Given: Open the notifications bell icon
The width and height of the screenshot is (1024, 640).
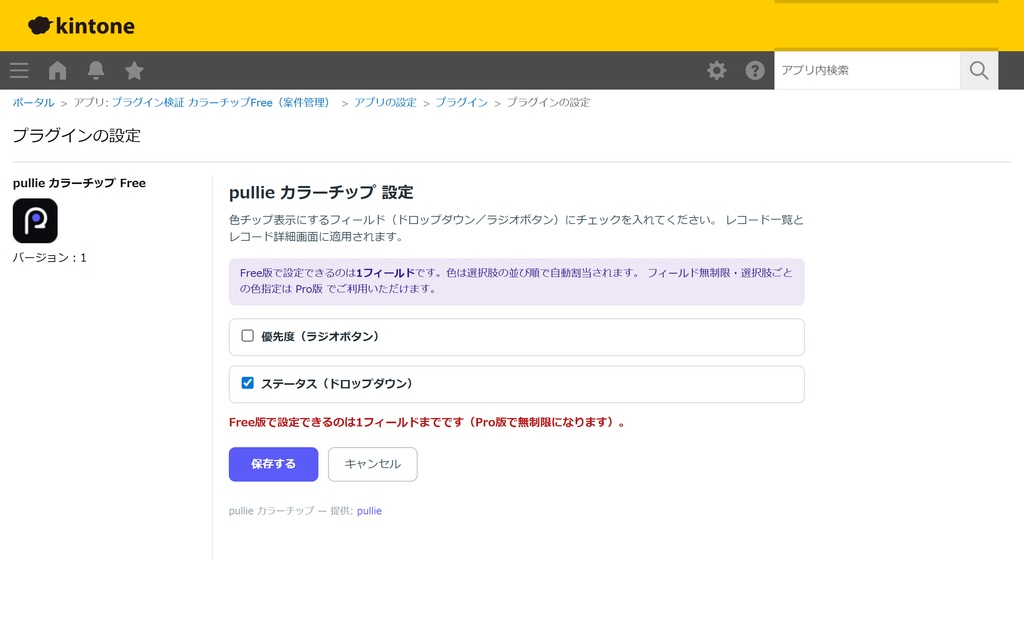Looking at the screenshot, I should pos(96,70).
